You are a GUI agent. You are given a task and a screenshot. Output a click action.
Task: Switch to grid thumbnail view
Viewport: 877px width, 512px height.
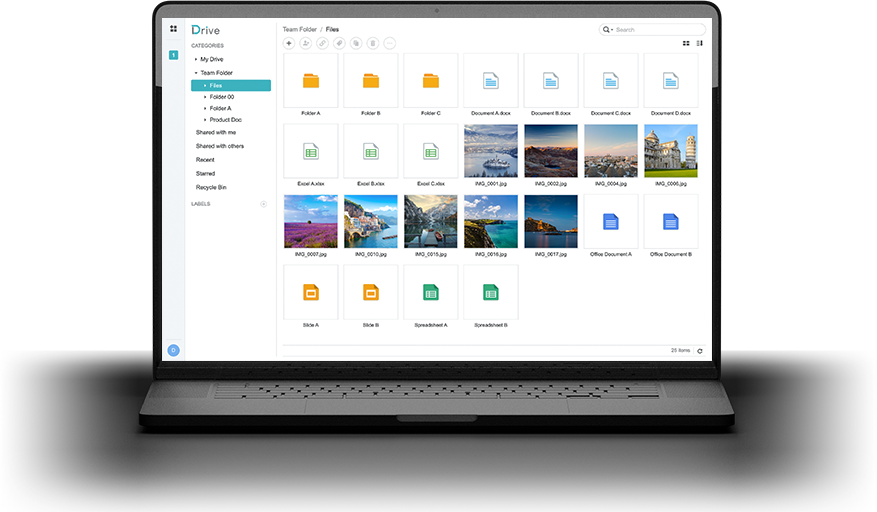coord(686,43)
